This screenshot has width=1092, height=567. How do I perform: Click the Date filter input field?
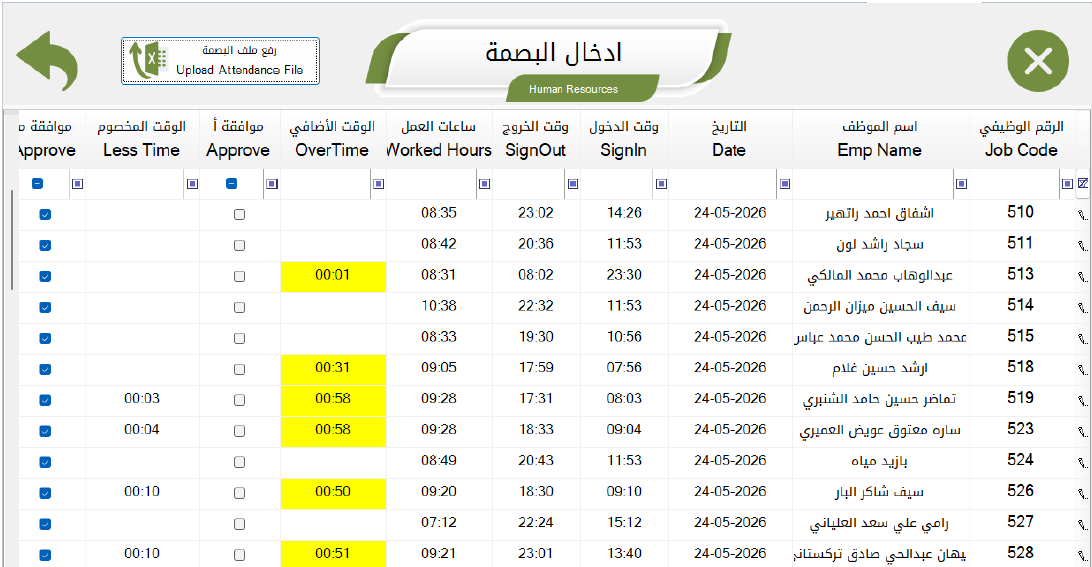(x=723, y=184)
